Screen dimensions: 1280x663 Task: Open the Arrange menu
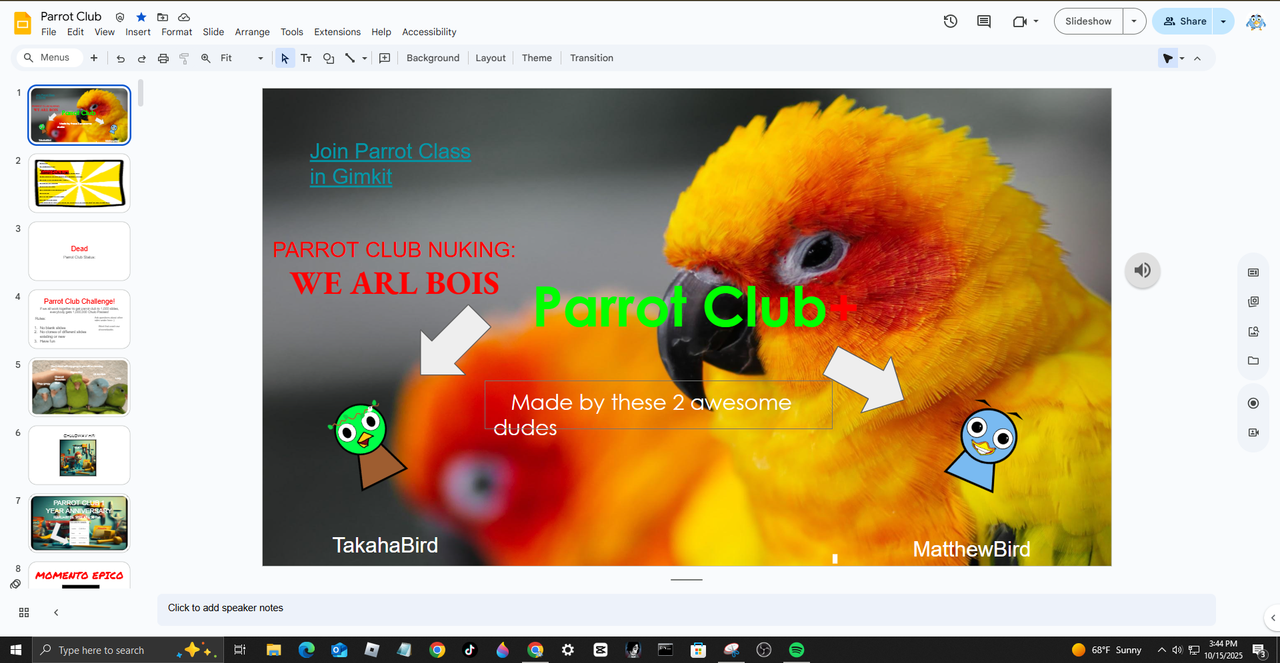[253, 32]
